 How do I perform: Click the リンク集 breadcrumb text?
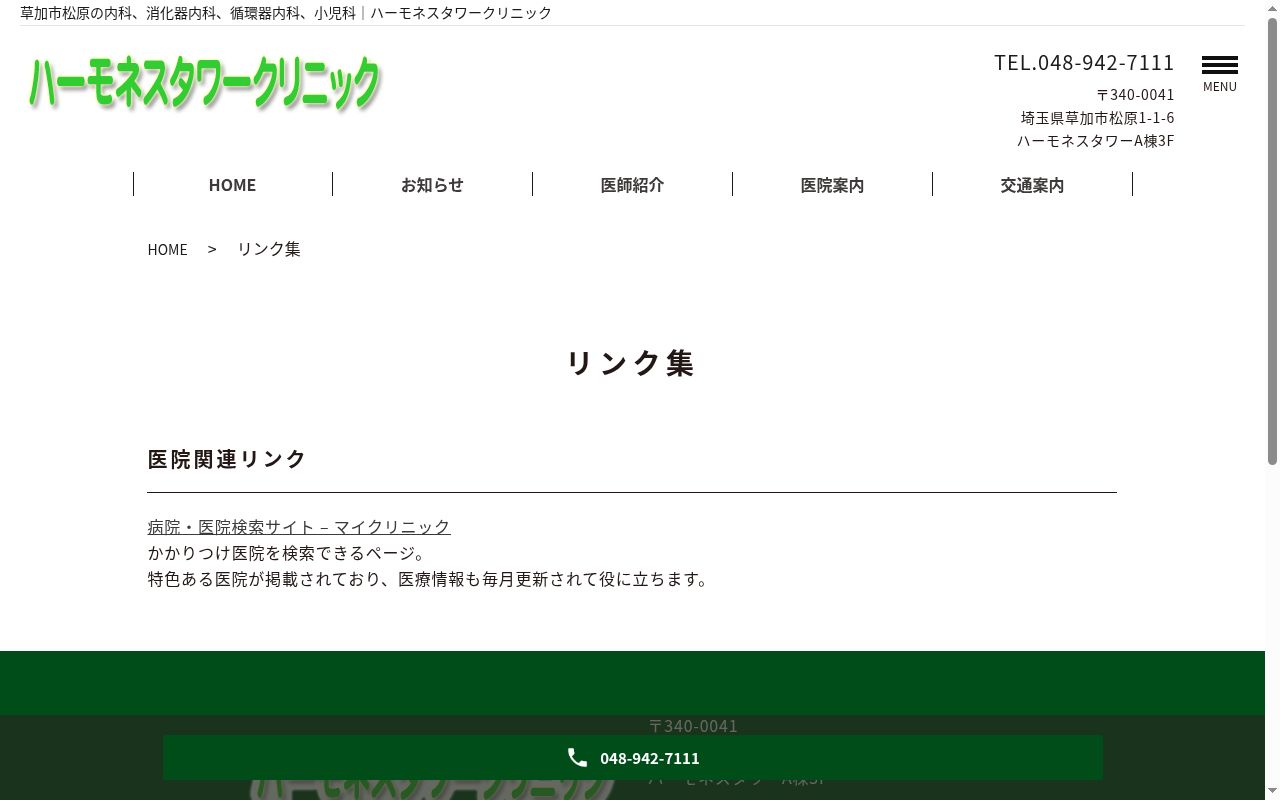point(269,249)
